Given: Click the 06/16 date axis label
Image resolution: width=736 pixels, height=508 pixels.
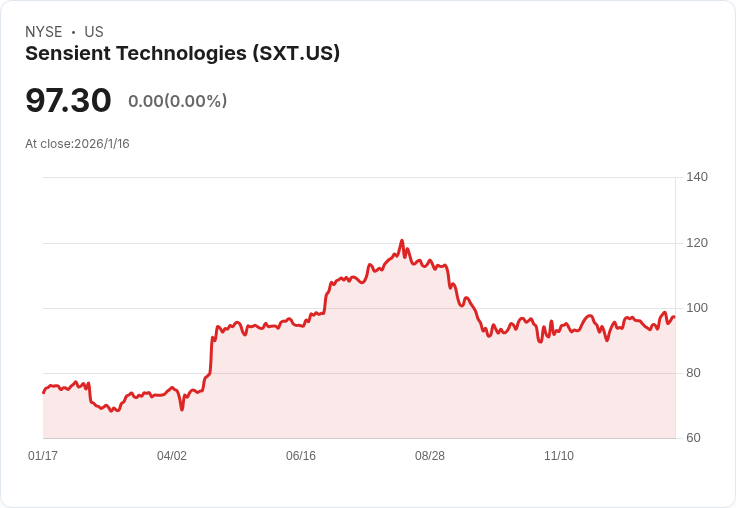Looking at the screenshot, I should click(x=301, y=455).
